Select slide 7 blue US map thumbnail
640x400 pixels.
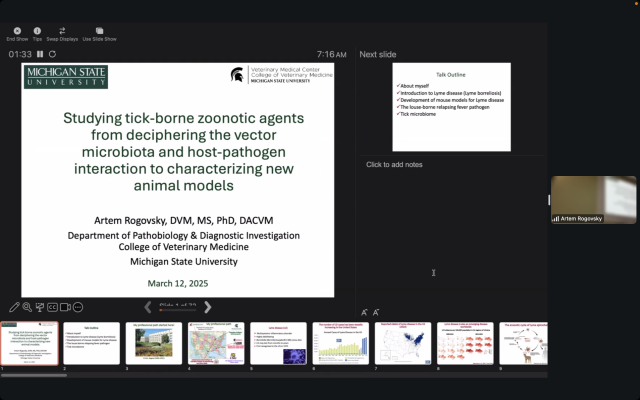(403, 343)
